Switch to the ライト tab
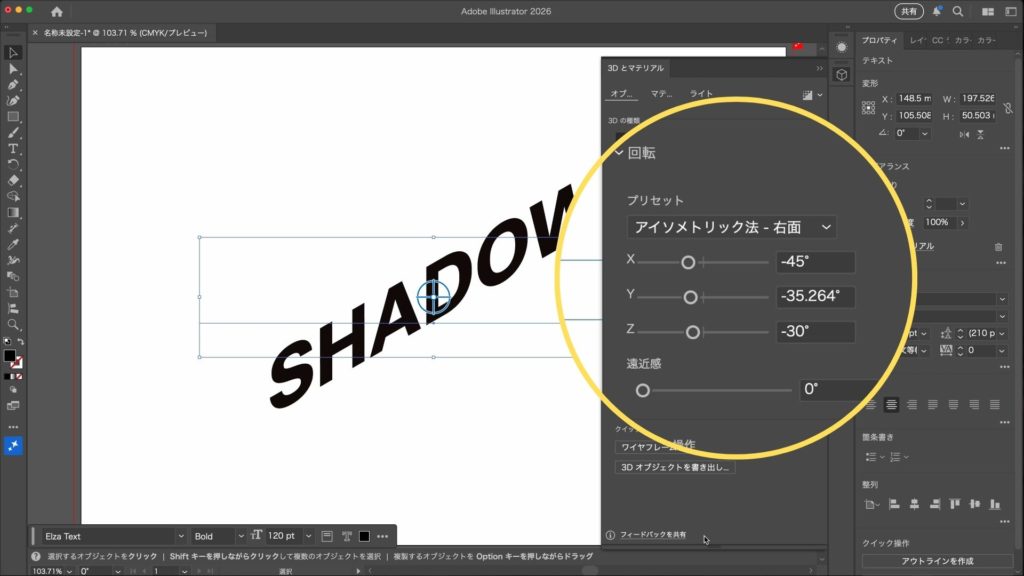This screenshot has height=576, width=1024. (701, 94)
